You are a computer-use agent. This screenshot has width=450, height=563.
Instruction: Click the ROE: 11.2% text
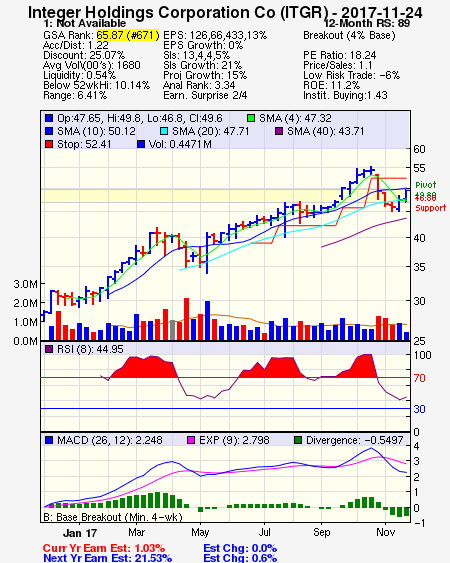click(331, 85)
